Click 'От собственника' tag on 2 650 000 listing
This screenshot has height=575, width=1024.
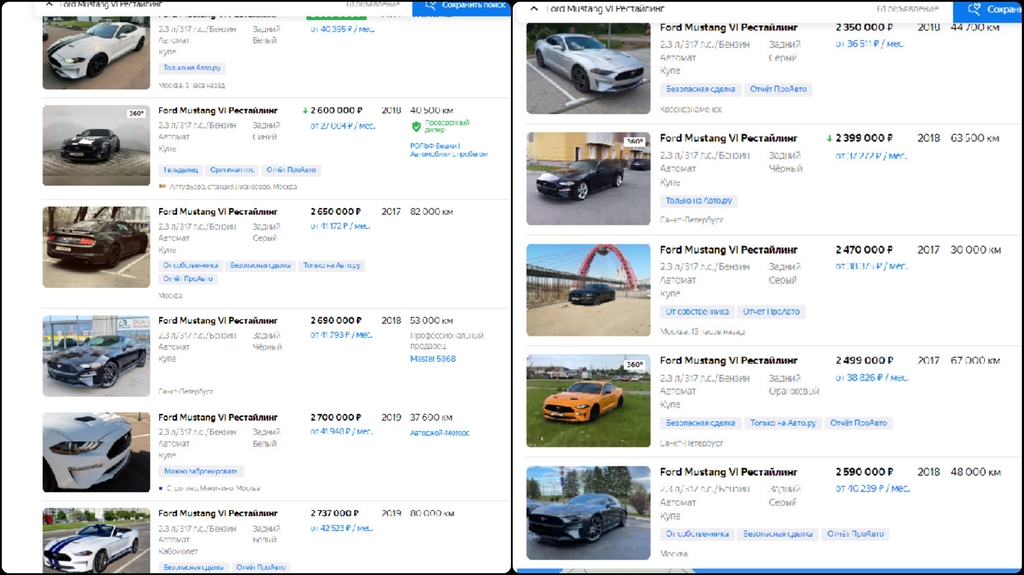coord(191,266)
